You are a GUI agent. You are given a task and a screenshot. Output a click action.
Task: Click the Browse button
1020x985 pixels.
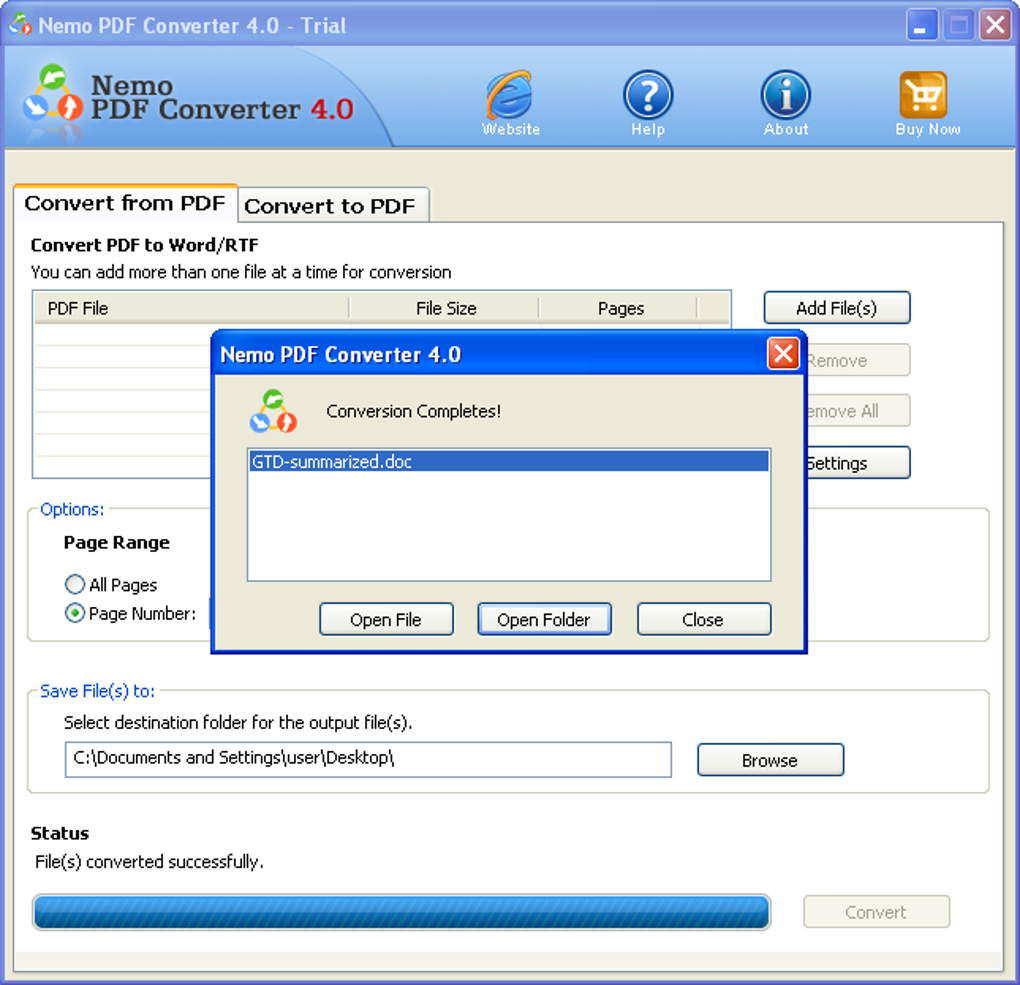pos(770,760)
